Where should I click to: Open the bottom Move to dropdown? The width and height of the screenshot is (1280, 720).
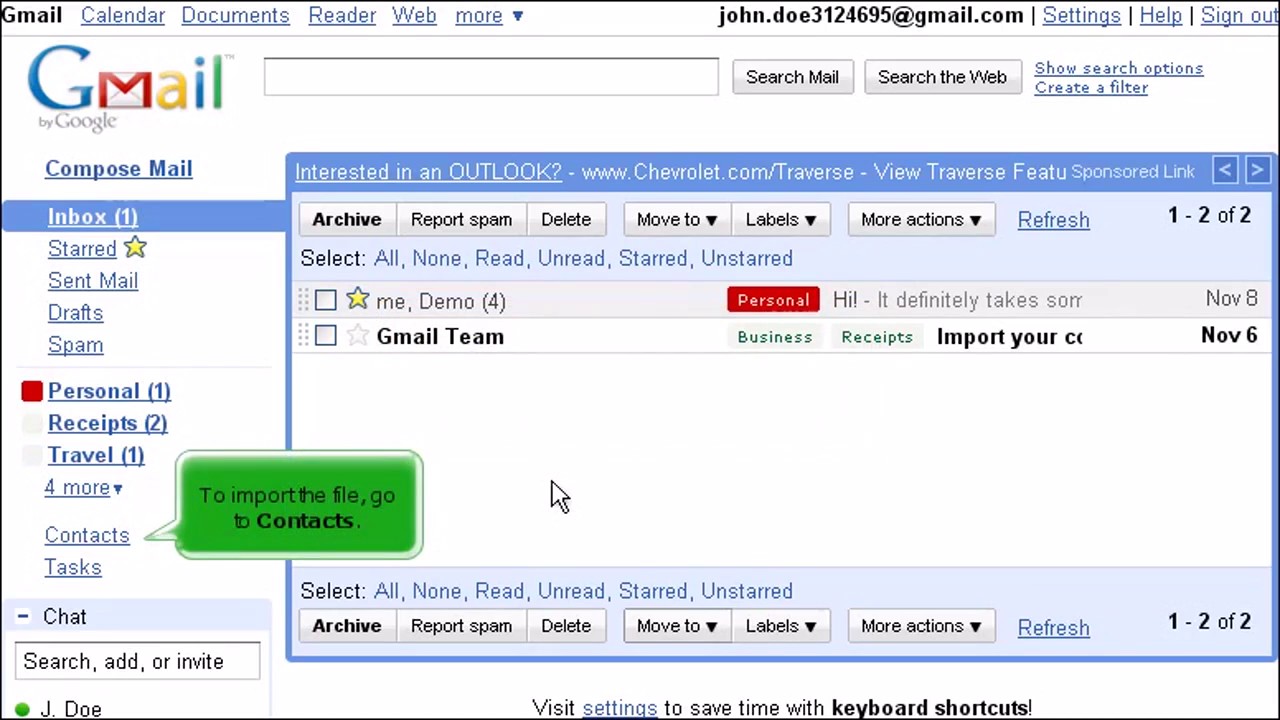click(677, 626)
